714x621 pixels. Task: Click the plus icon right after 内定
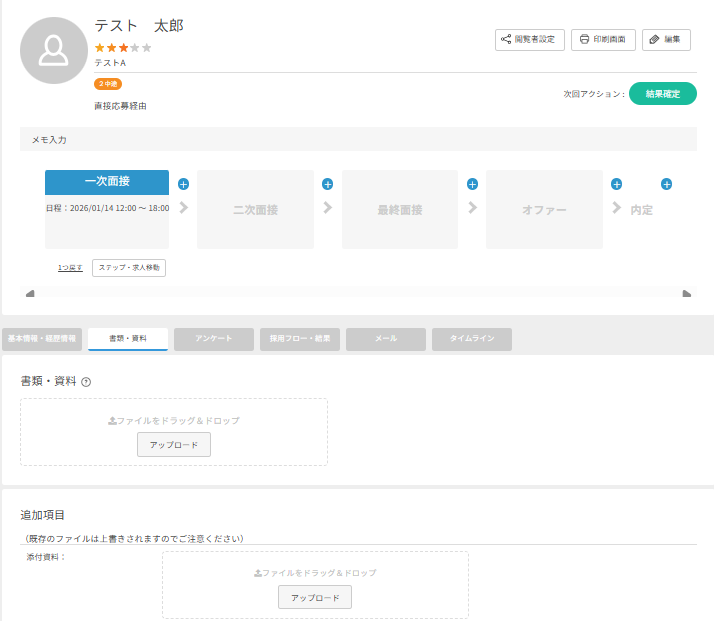(x=666, y=184)
